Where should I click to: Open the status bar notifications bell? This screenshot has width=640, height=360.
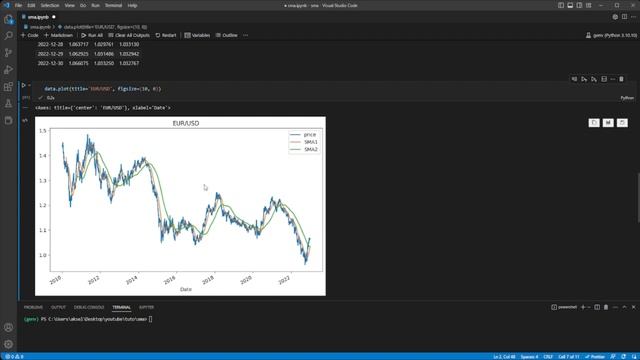pos(634,357)
